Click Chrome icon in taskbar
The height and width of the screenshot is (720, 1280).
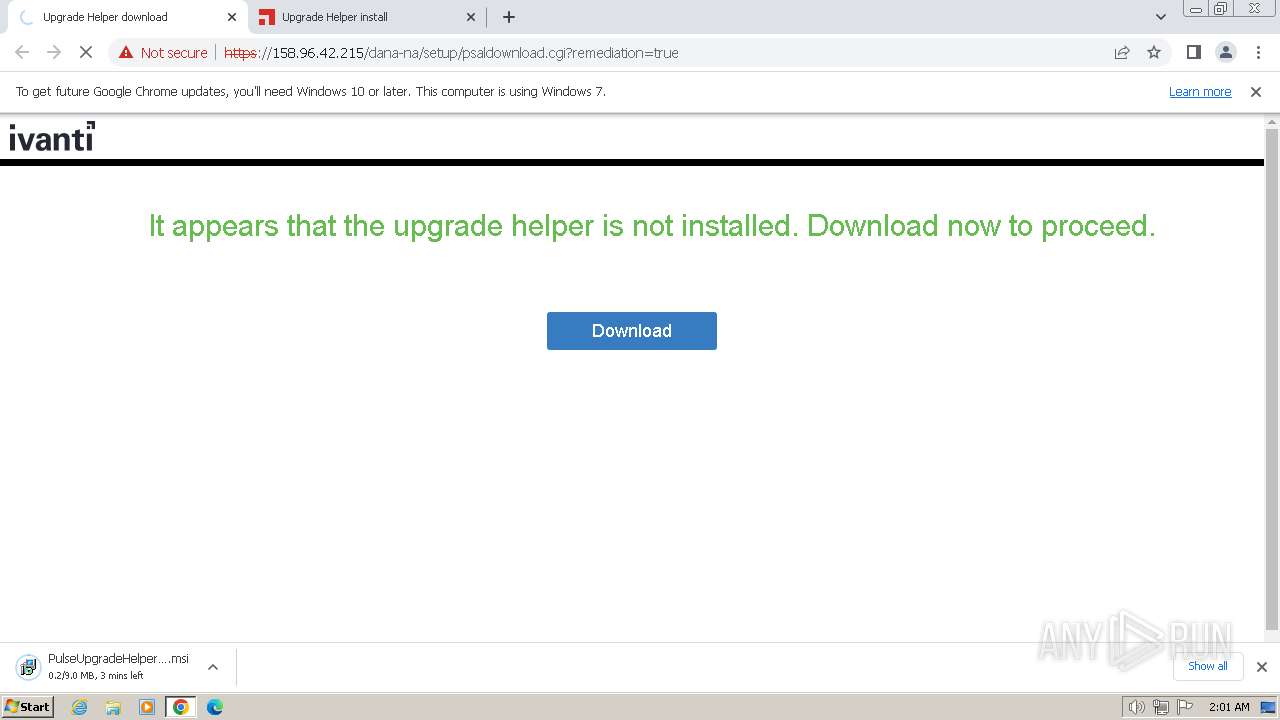(181, 707)
